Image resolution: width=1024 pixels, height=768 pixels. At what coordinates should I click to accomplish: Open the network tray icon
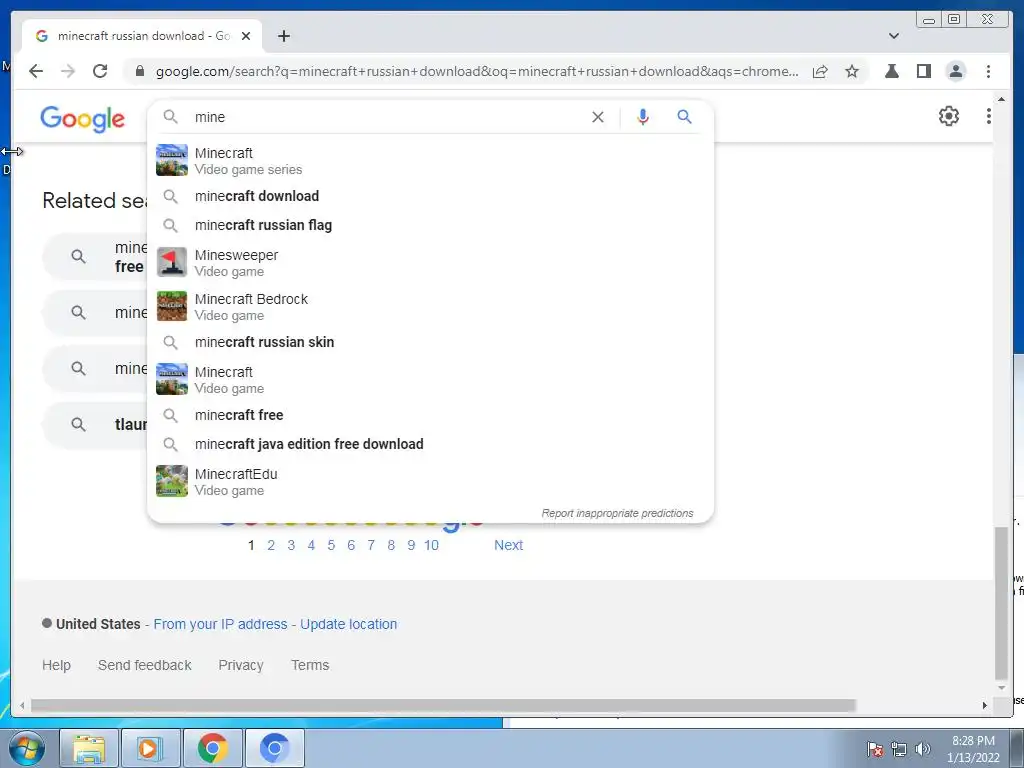(x=899, y=749)
